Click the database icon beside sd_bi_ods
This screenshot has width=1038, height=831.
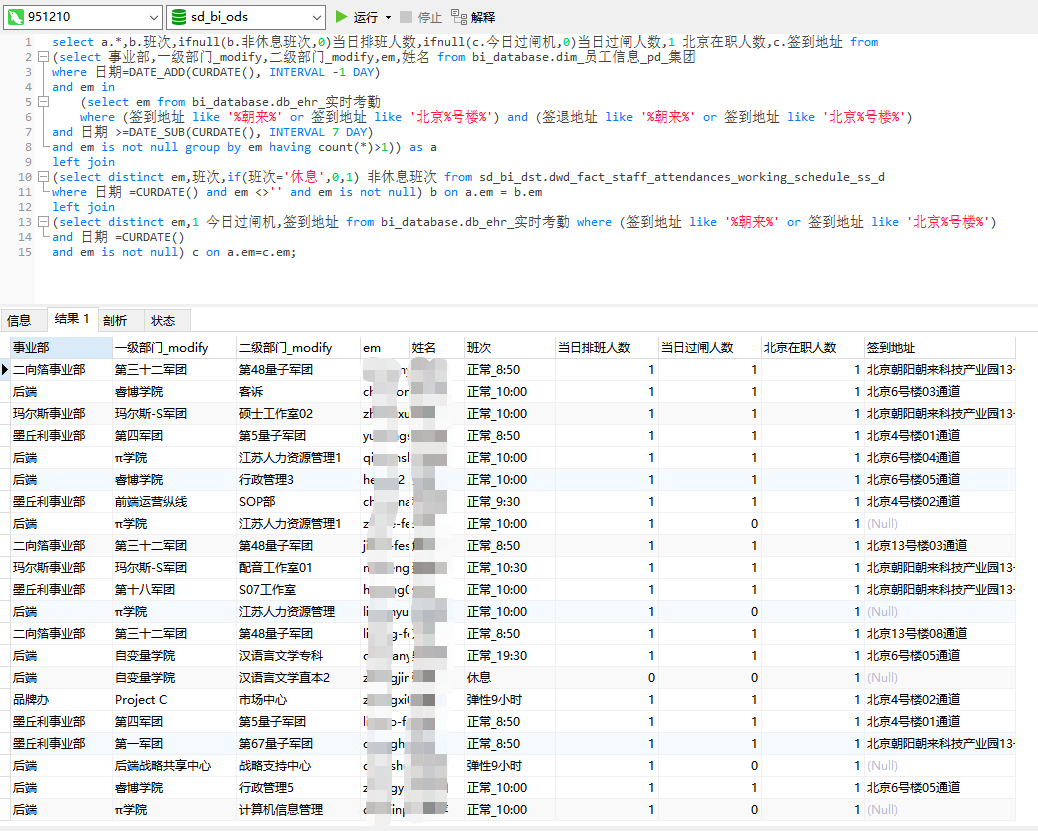point(179,17)
